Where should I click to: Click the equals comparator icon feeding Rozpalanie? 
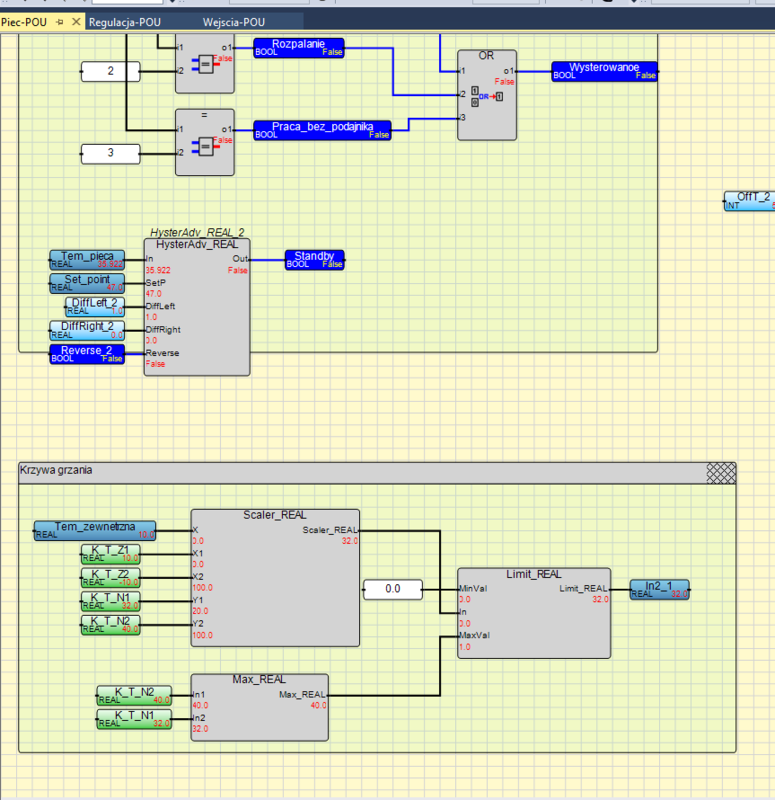204,62
